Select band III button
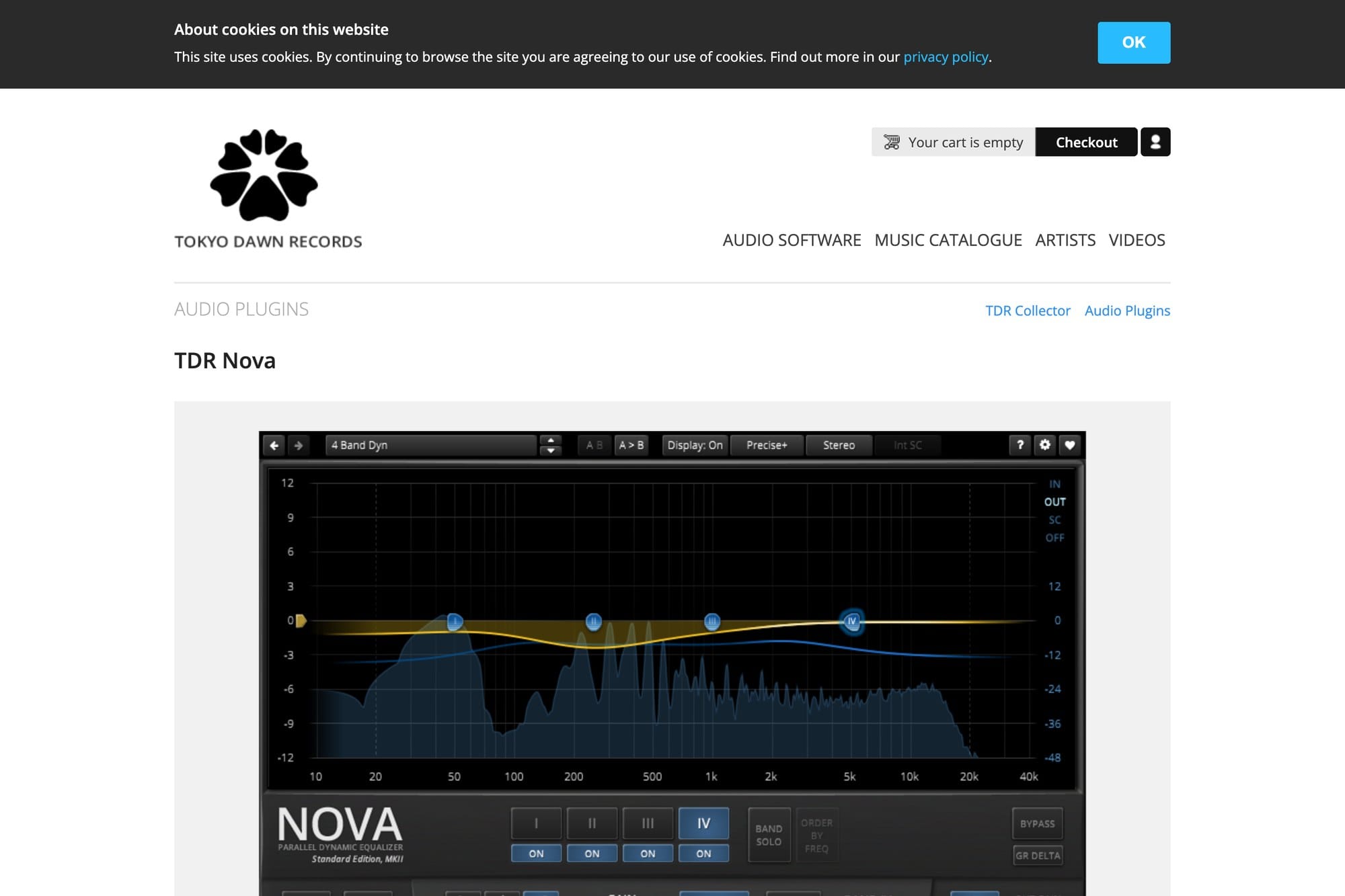Image resolution: width=1345 pixels, height=896 pixels. [x=648, y=823]
